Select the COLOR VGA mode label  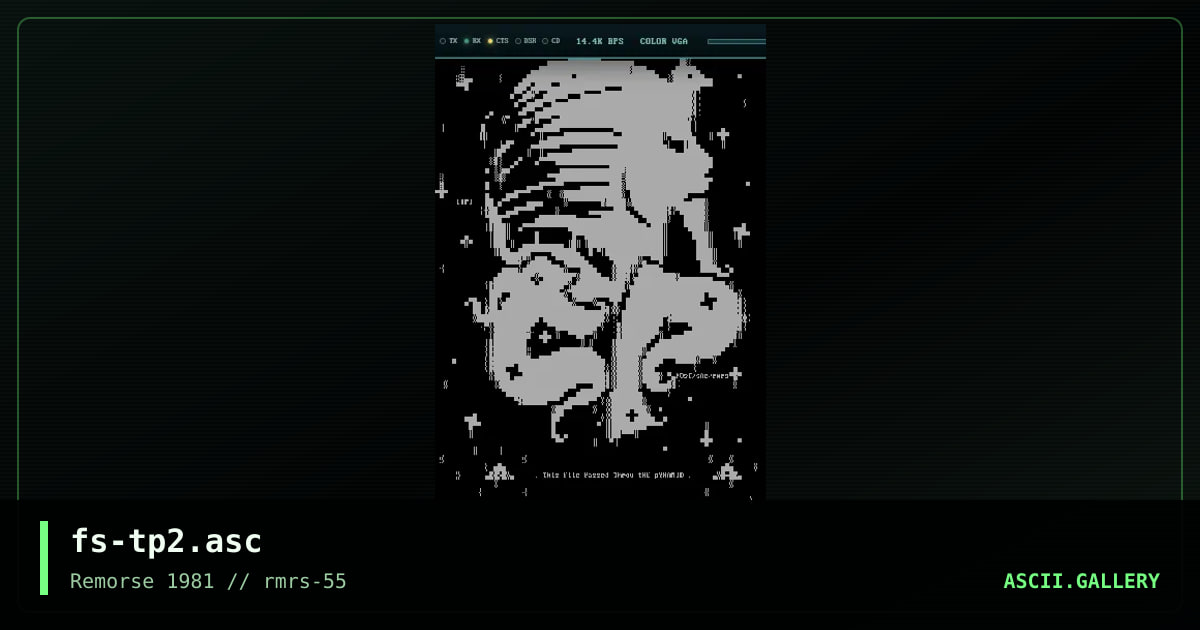664,41
